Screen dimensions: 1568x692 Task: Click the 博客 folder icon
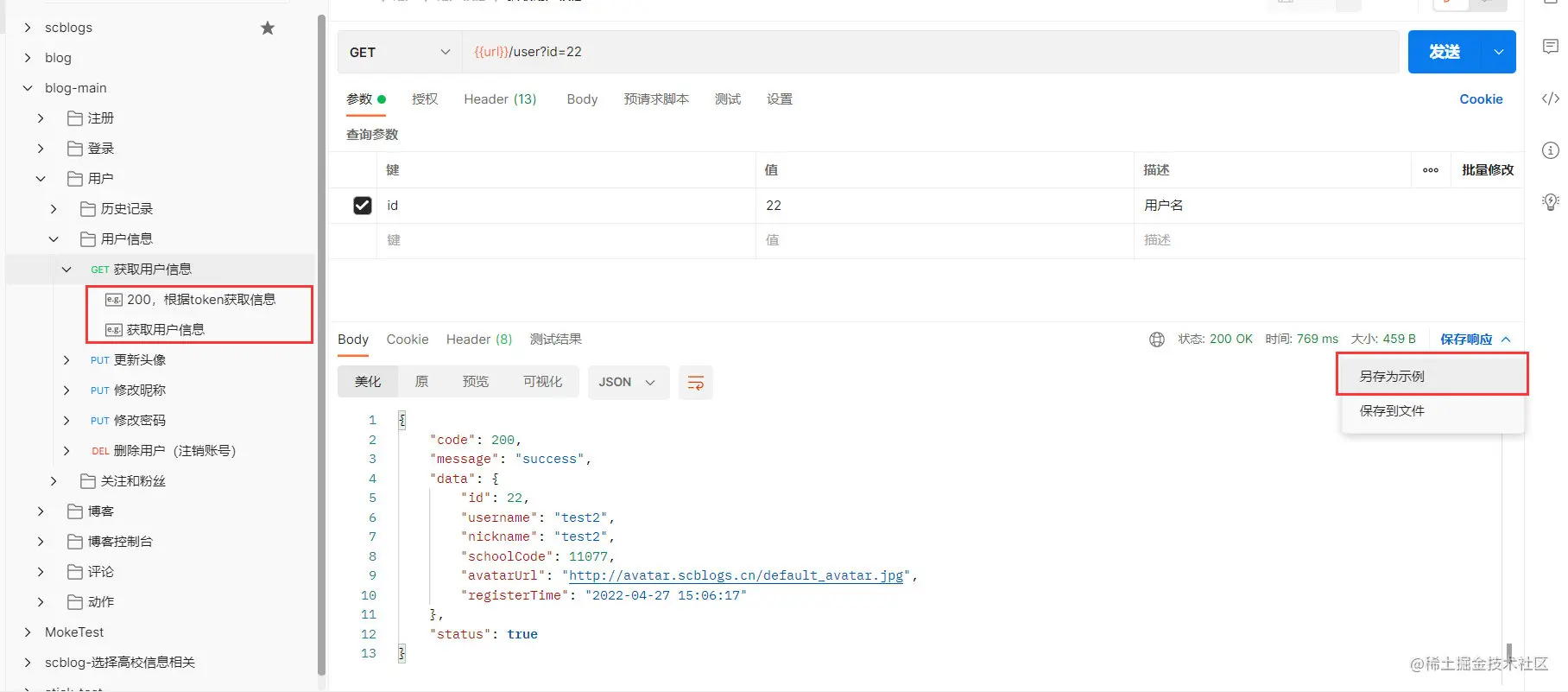pos(75,511)
